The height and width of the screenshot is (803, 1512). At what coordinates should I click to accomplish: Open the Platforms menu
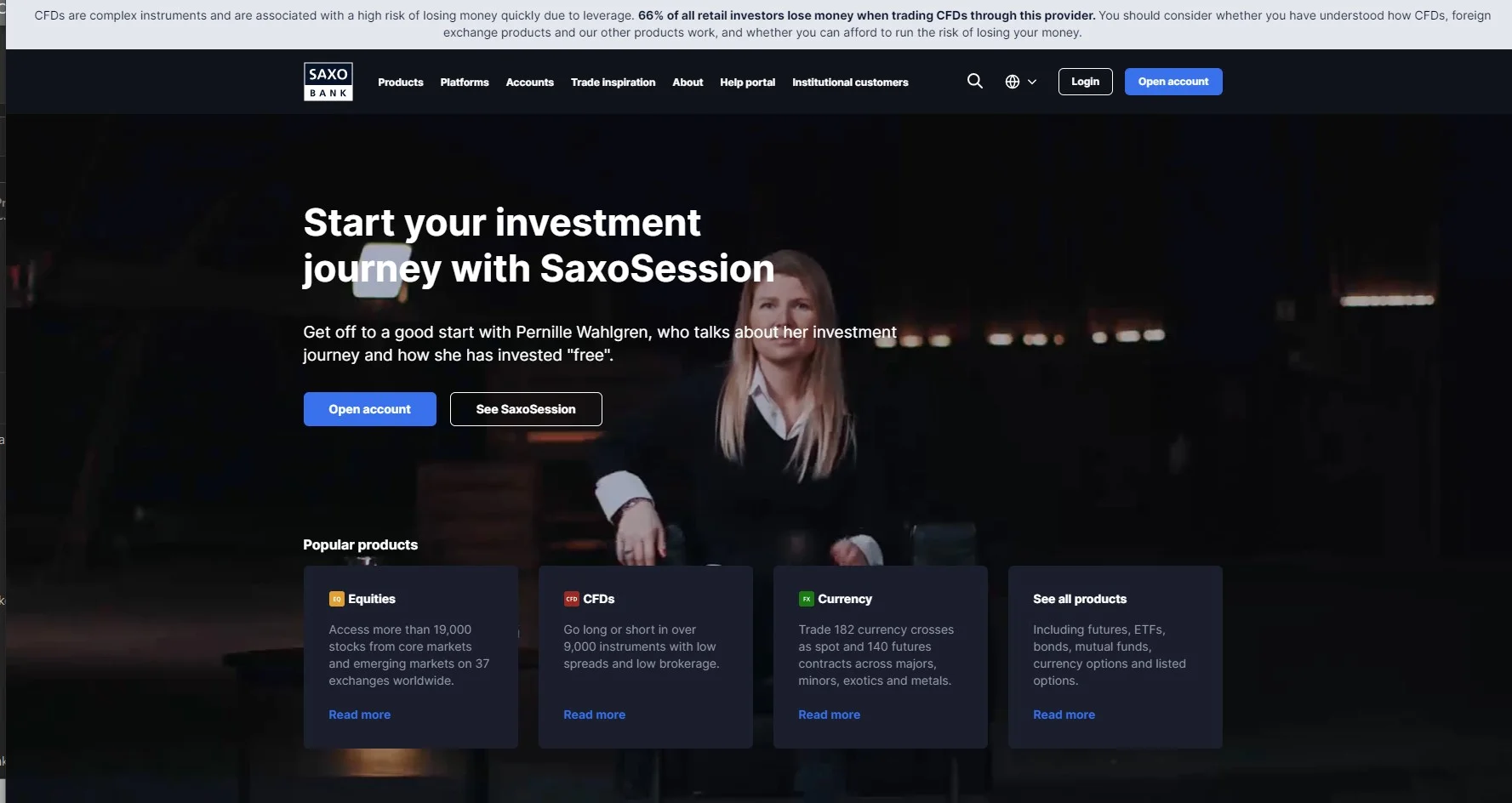point(465,83)
